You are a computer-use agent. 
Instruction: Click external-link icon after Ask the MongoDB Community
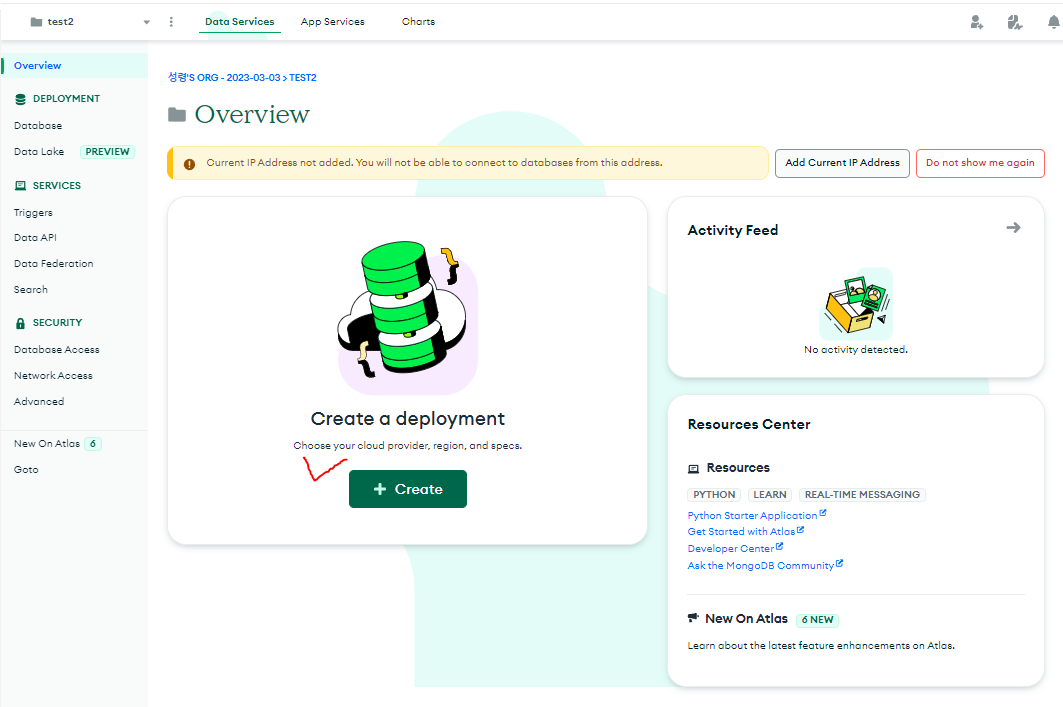839,563
